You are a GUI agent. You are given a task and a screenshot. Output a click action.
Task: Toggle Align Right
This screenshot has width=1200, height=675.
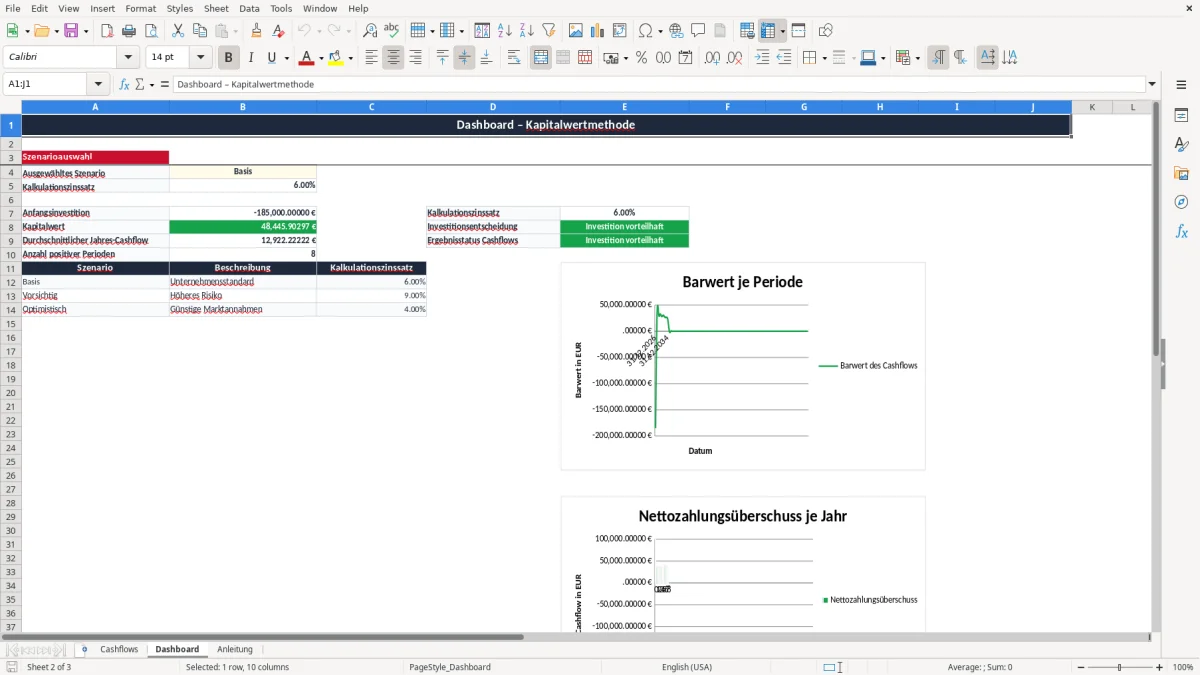click(415, 58)
